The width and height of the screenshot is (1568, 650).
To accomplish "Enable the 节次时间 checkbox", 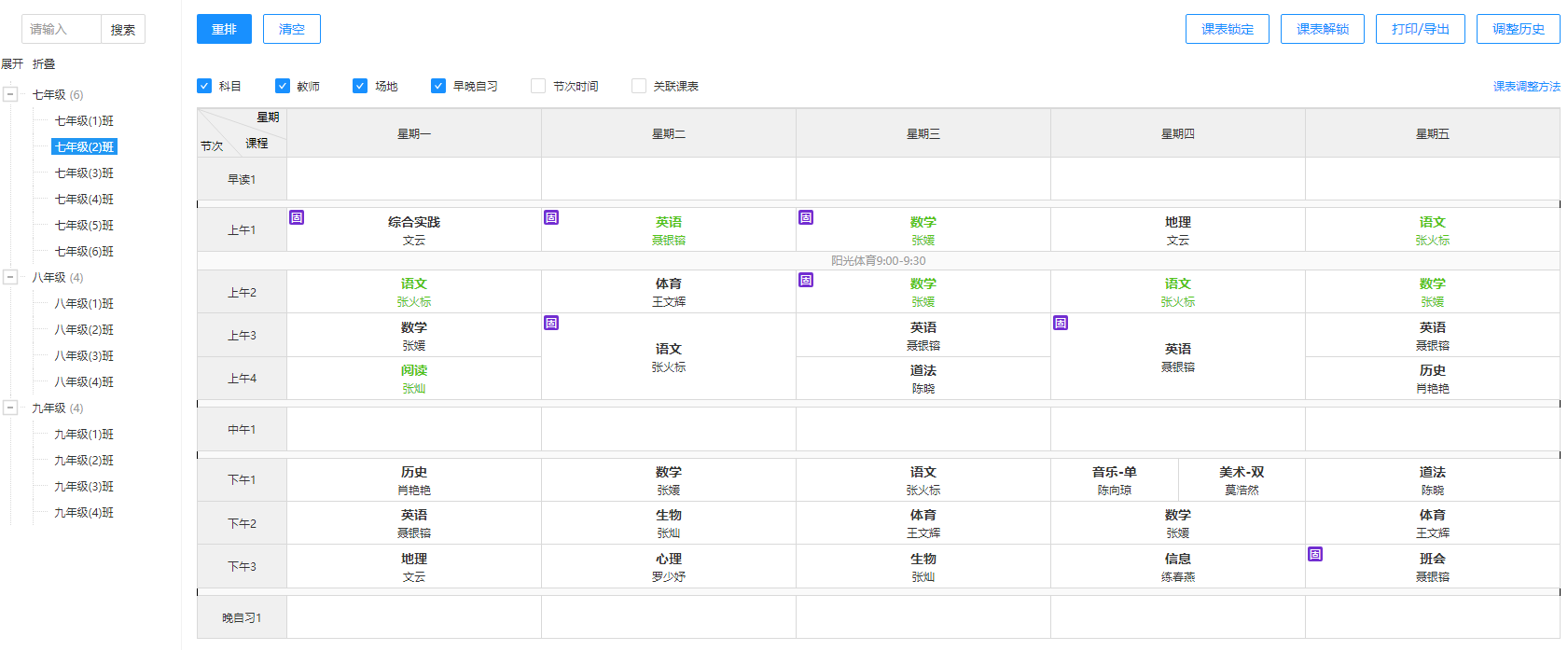I will [x=538, y=86].
